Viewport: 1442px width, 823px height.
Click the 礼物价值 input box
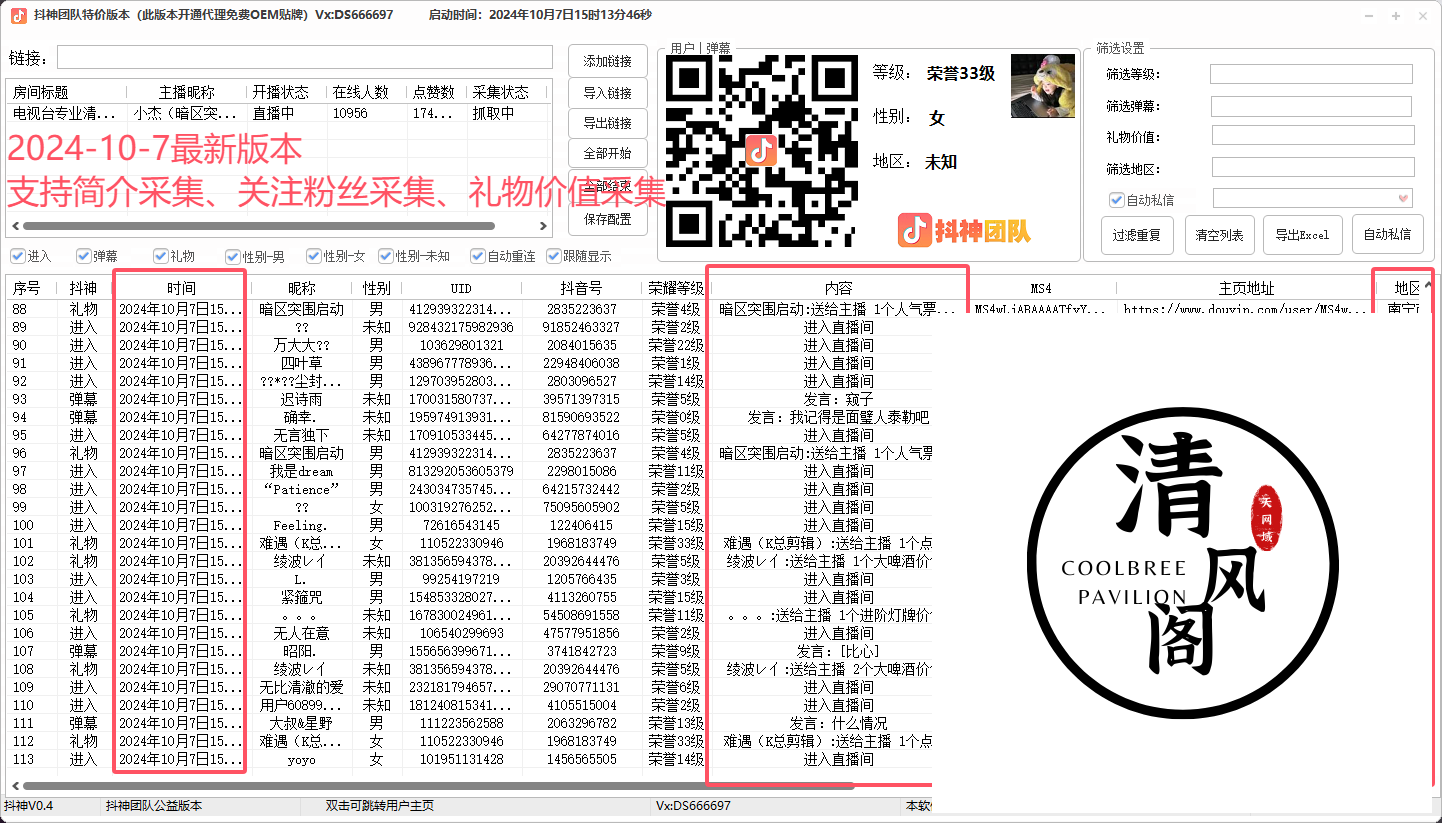(x=1313, y=135)
